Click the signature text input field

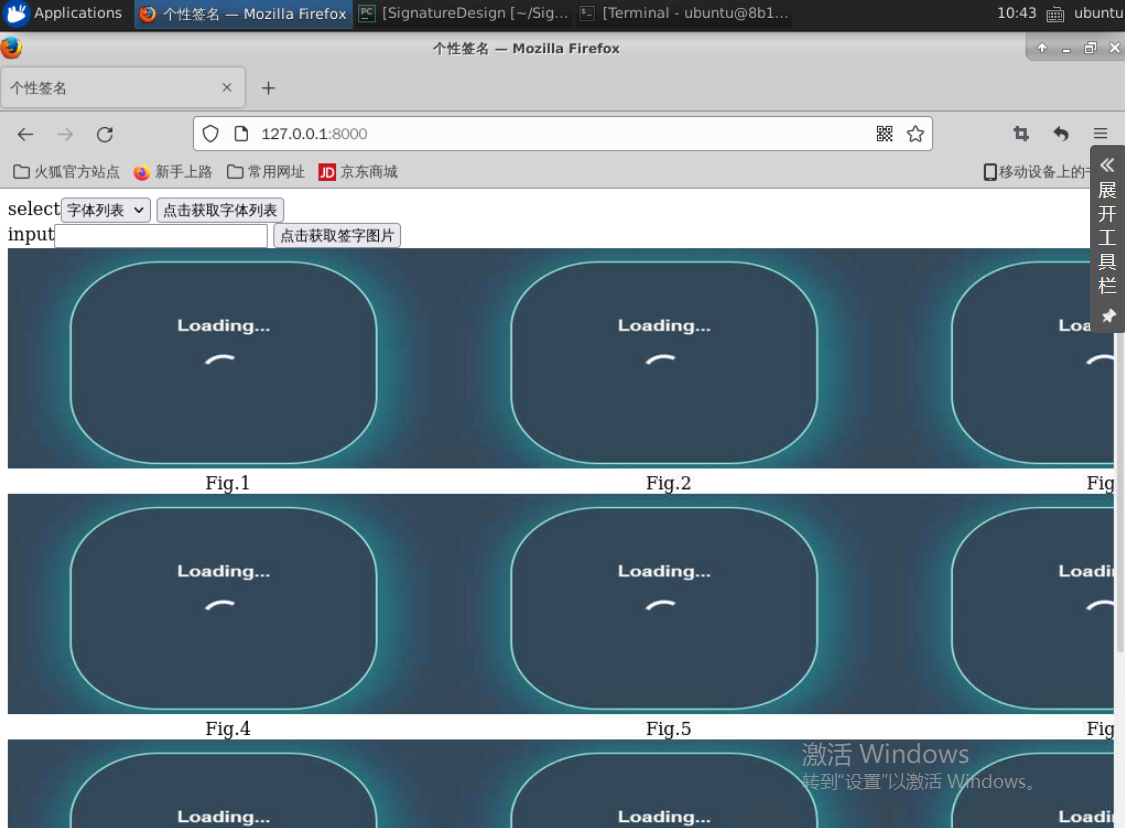(x=161, y=236)
